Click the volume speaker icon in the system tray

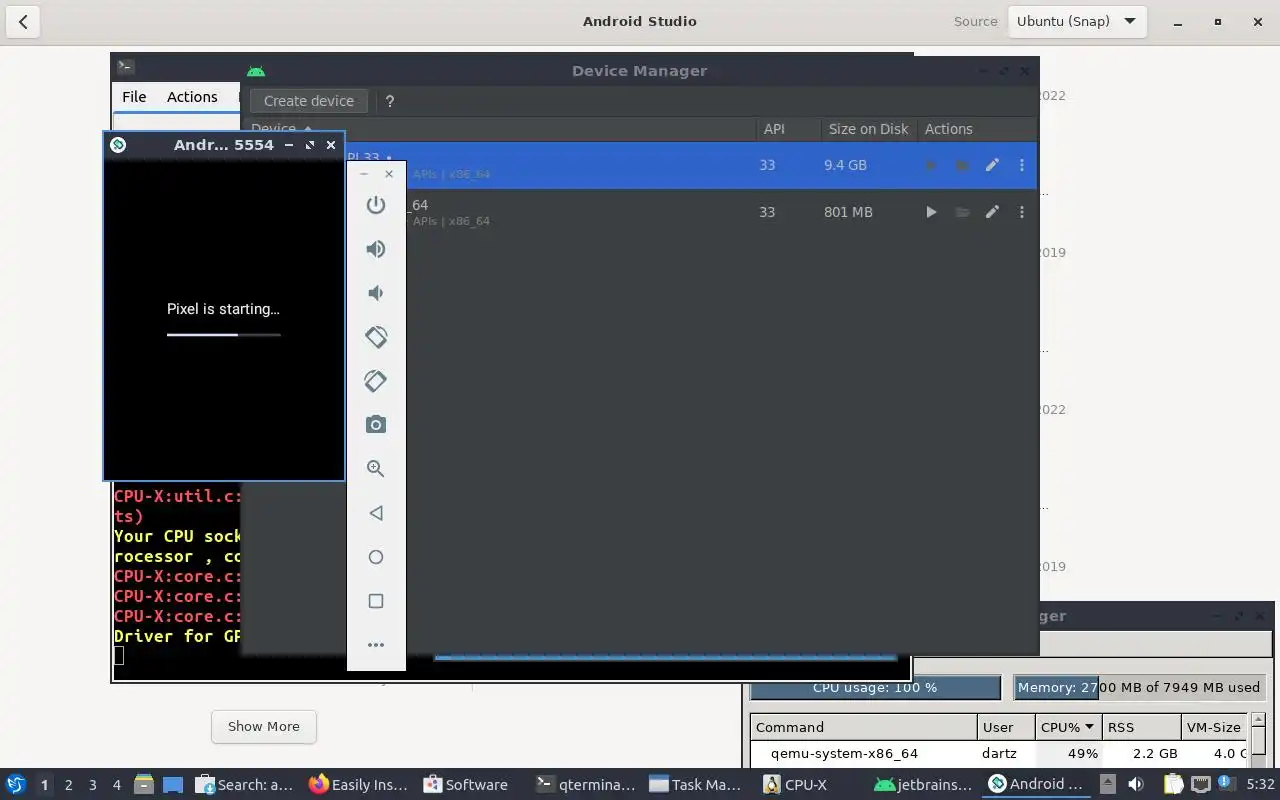[1136, 785]
